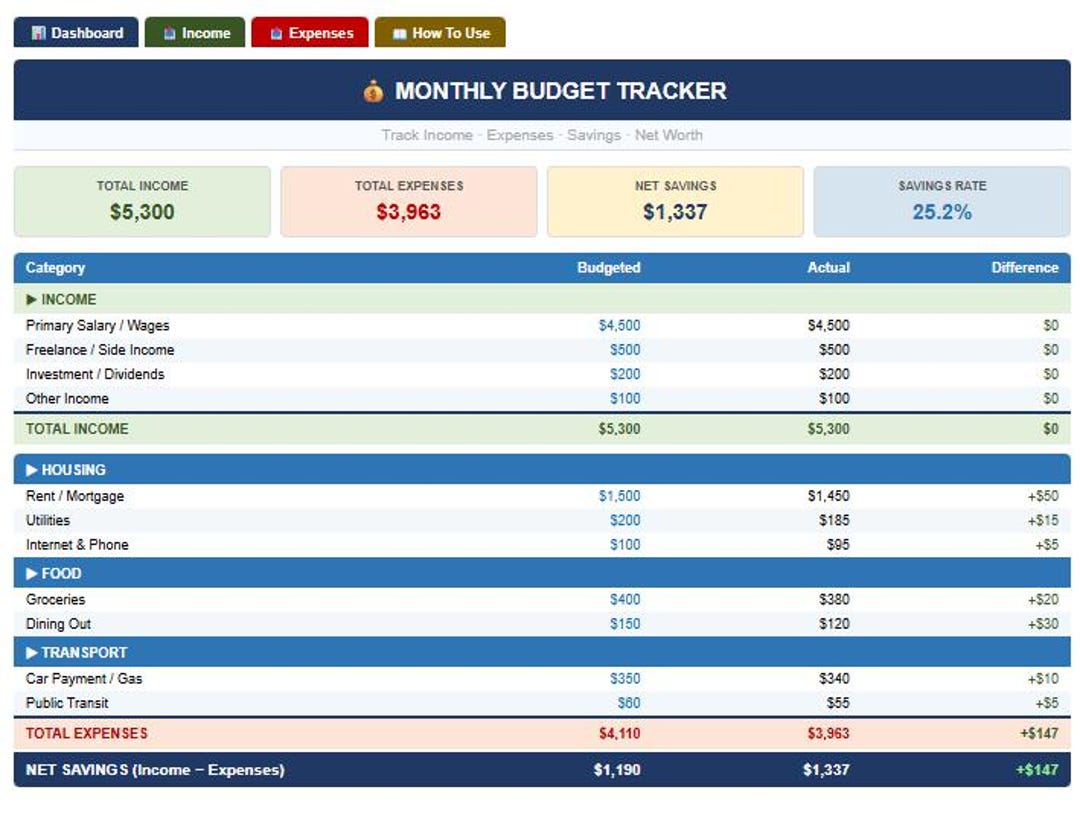This screenshot has width=1080, height=813.
Task: Select Rent / Mortgage difference +$50
Action: [x=1043, y=496]
